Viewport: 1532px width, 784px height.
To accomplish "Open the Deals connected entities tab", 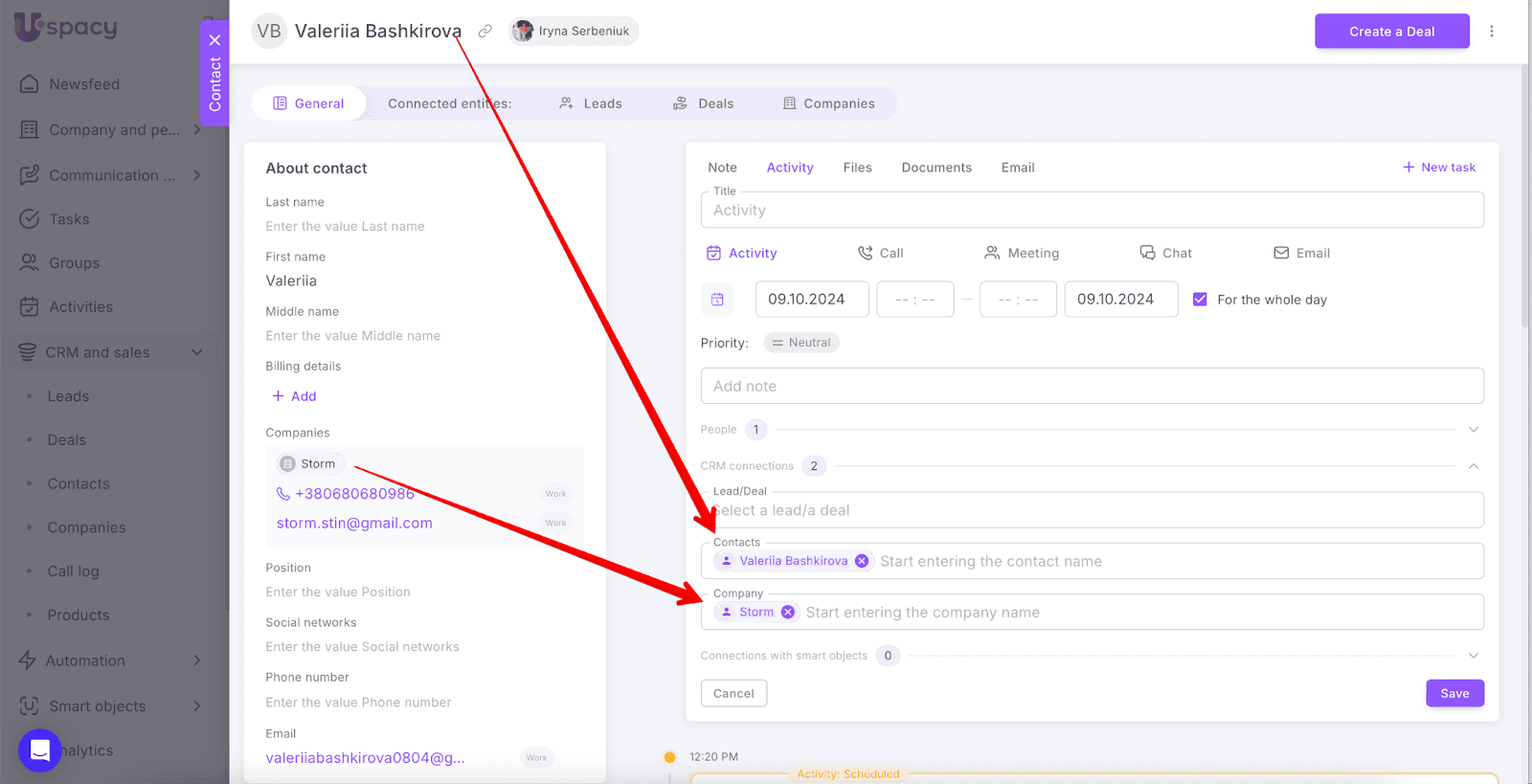I will coord(704,103).
